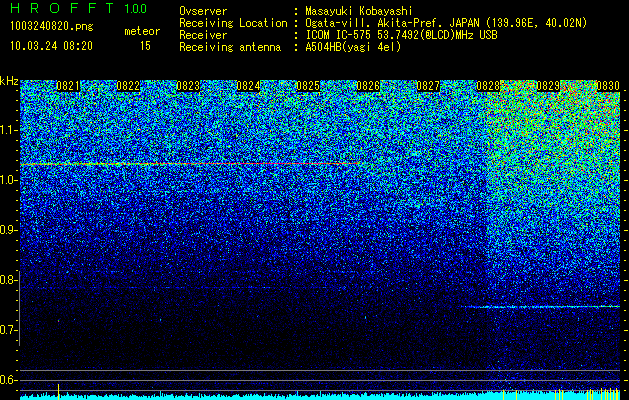Viewport: 629px width, 400px height.
Task: Click the Ovserver field label
Action: click(203, 11)
